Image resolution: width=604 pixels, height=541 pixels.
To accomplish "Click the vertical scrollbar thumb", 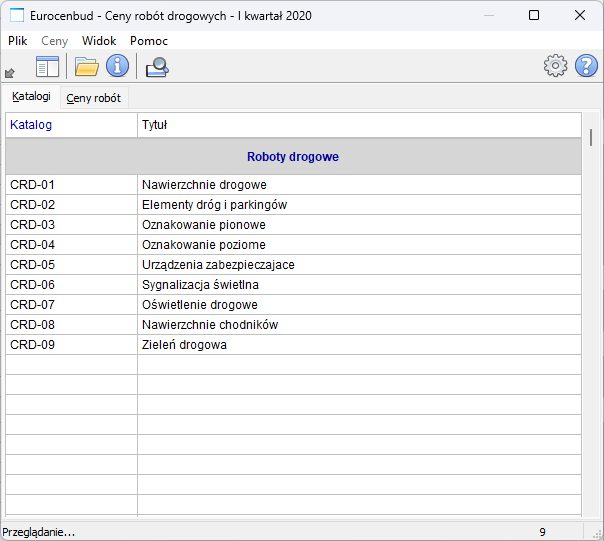I will pyautogui.click(x=590, y=136).
